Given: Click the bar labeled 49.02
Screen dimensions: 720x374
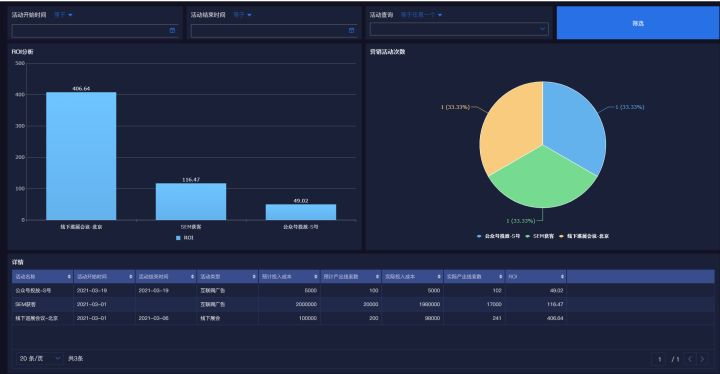Looking at the screenshot, I should tap(301, 212).
